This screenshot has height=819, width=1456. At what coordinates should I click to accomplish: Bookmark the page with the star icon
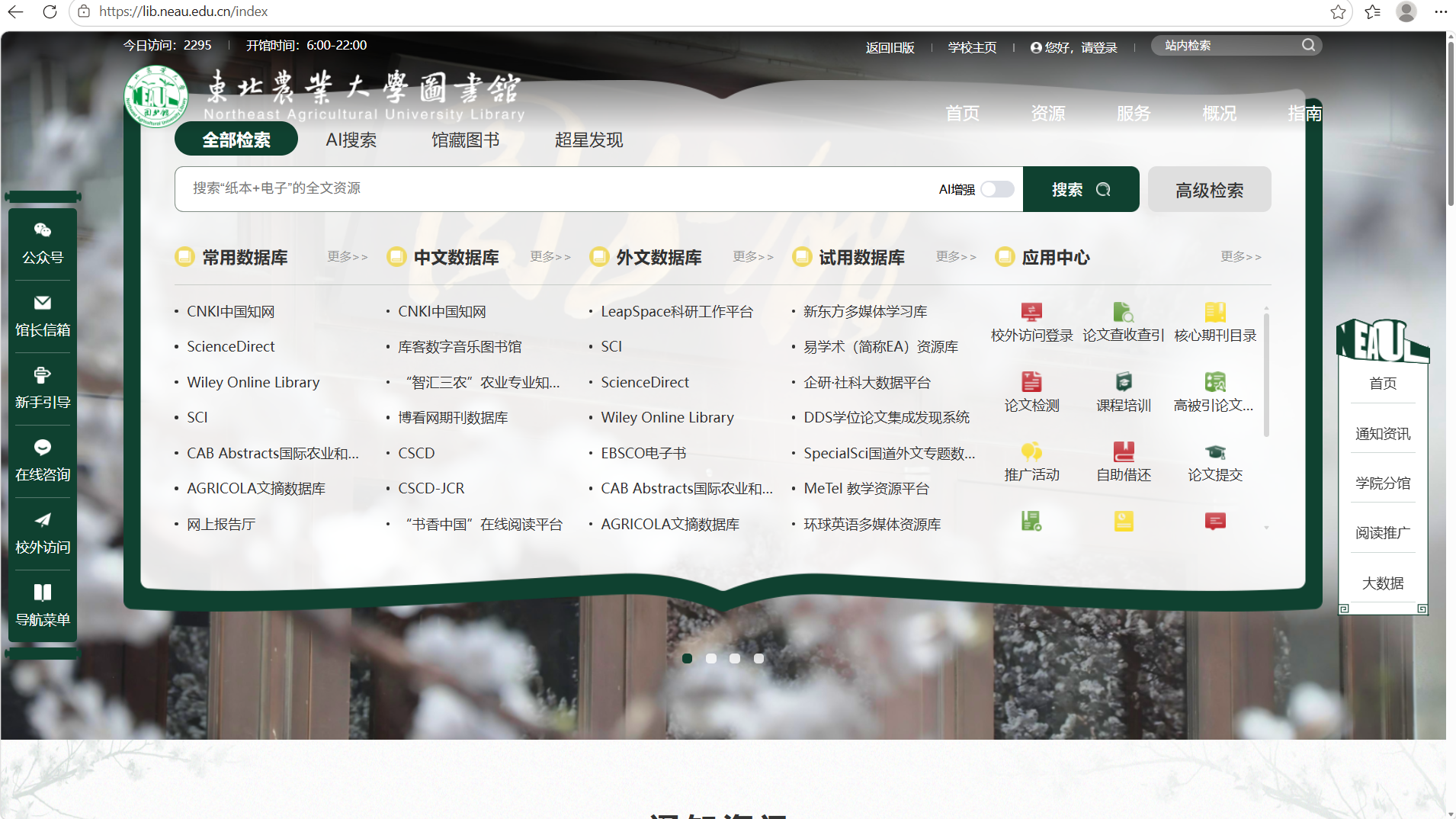click(x=1338, y=11)
